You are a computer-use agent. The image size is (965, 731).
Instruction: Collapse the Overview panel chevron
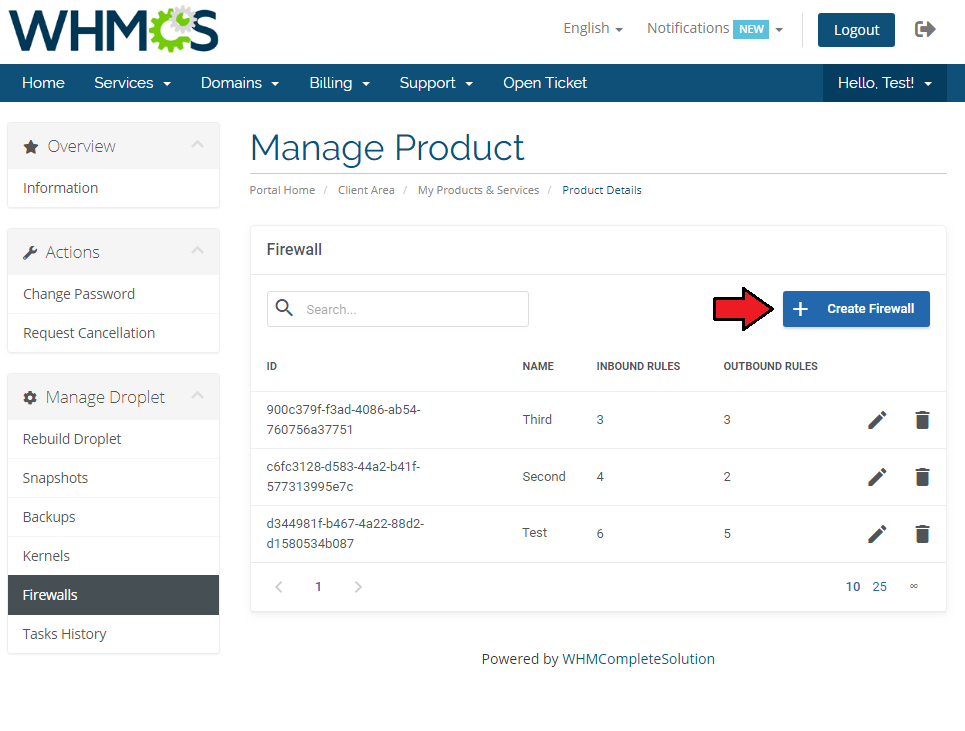[197, 145]
